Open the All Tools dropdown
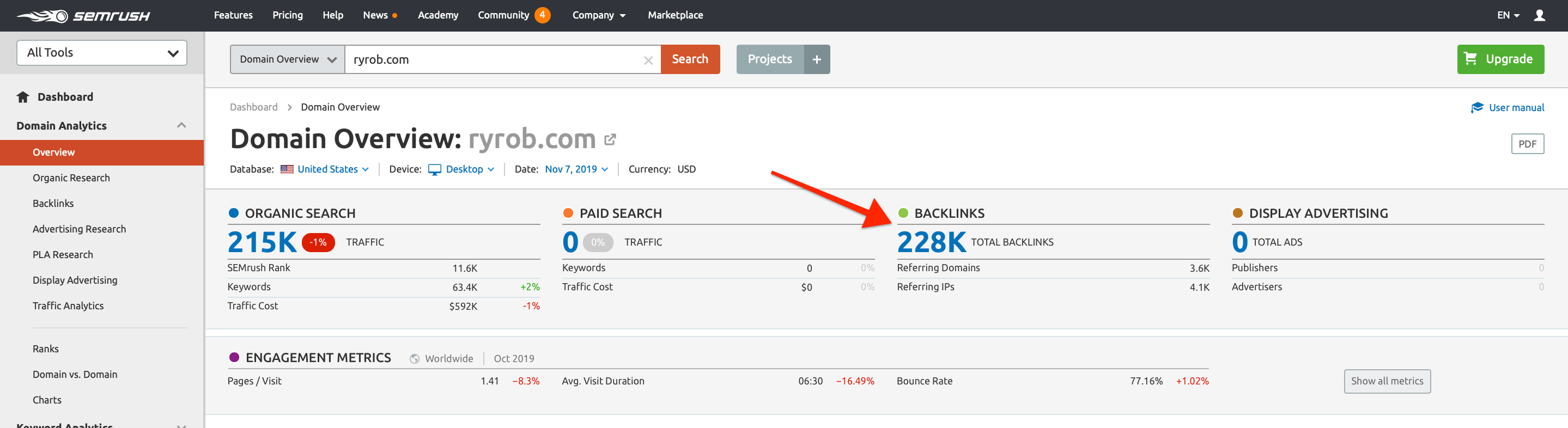Screen dimensions: 1568x428 (x=102, y=53)
